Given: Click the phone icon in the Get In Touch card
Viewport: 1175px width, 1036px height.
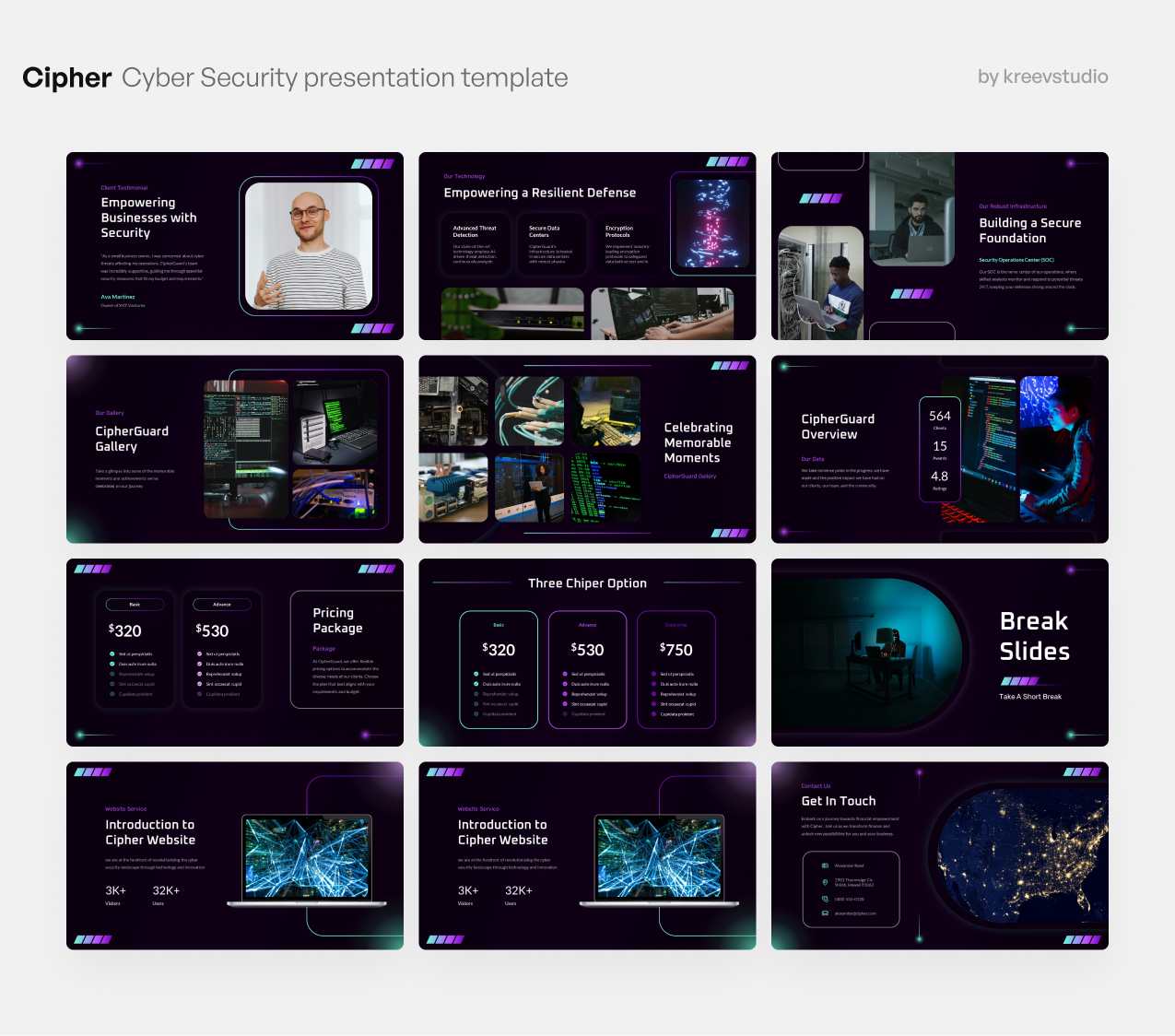Looking at the screenshot, I should [x=825, y=900].
